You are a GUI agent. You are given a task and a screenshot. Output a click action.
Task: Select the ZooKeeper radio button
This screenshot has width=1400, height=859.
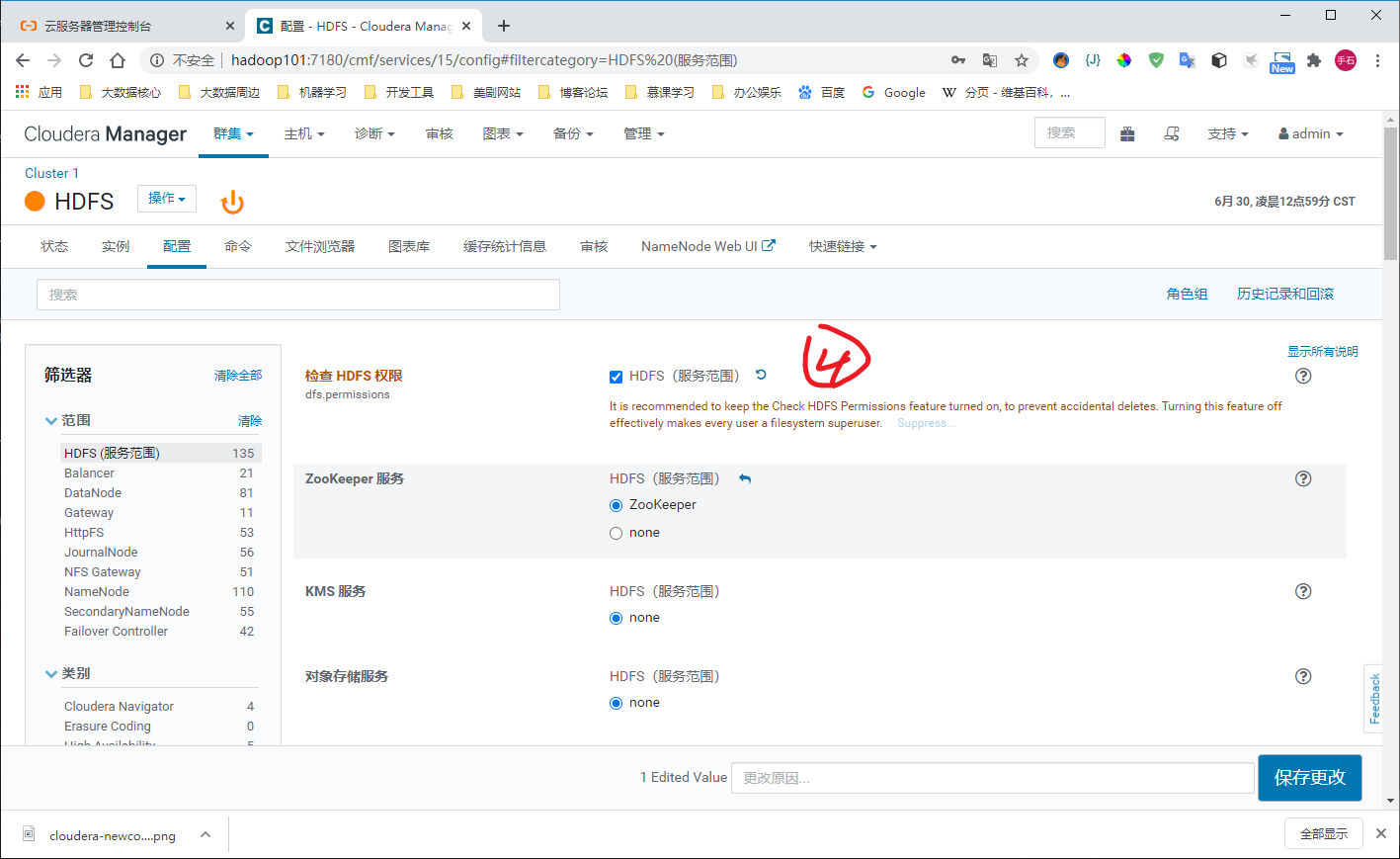point(616,503)
